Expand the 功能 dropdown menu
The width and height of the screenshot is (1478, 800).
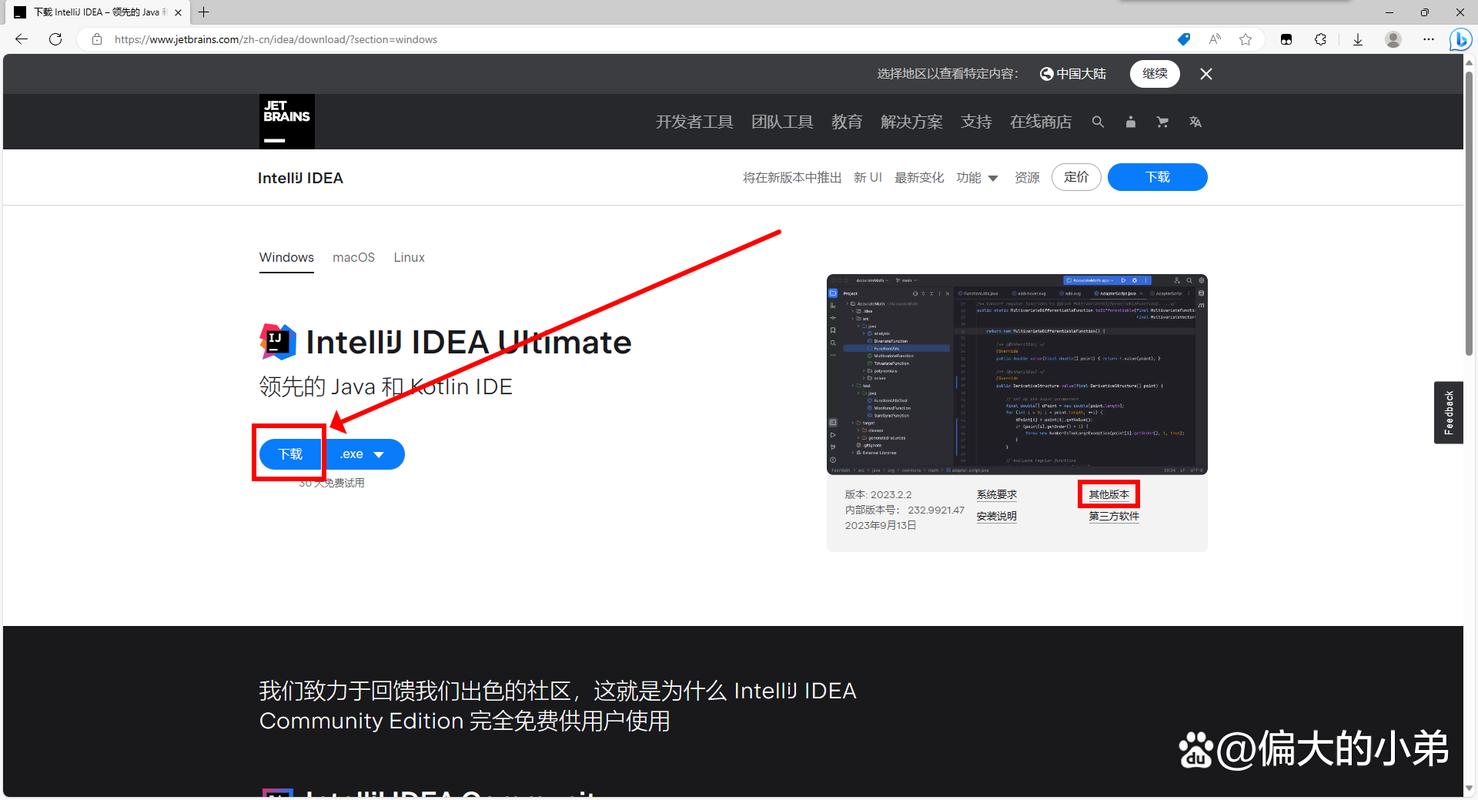click(977, 177)
